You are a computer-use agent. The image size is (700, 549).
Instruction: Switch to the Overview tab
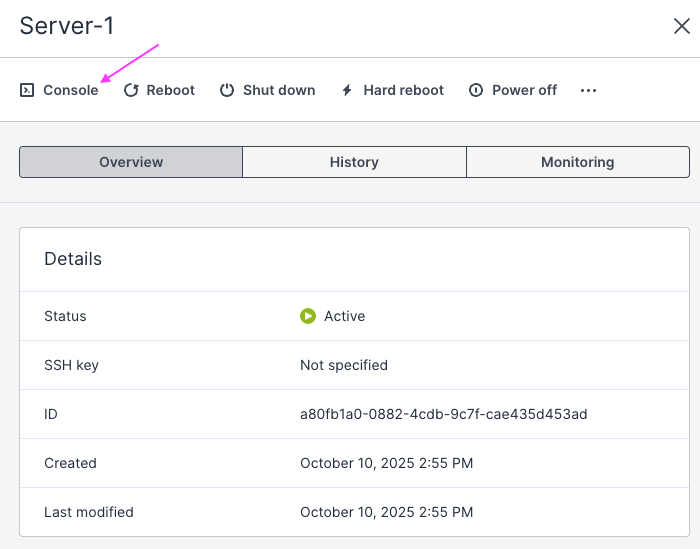(x=131, y=162)
